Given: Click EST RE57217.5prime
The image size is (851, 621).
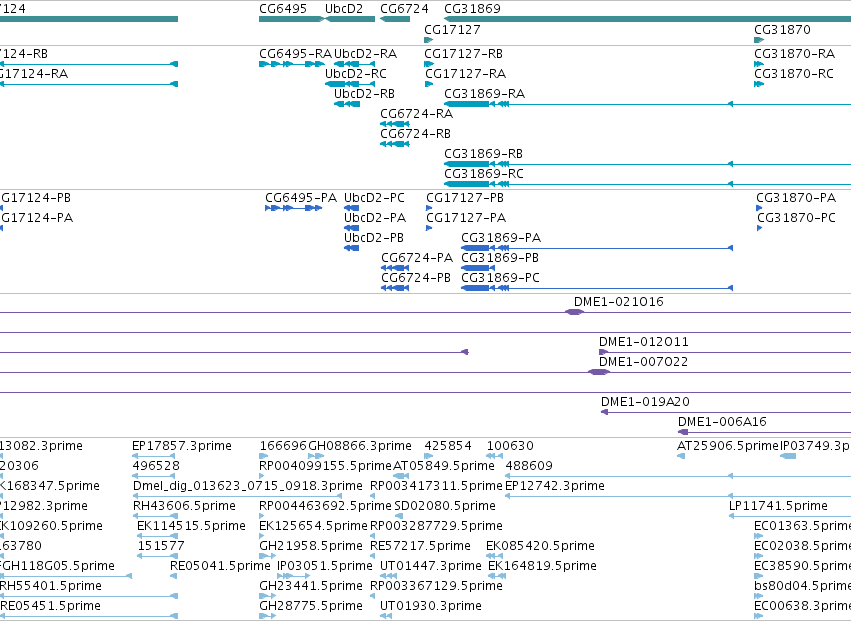Looking at the screenshot, I should coord(420,546).
